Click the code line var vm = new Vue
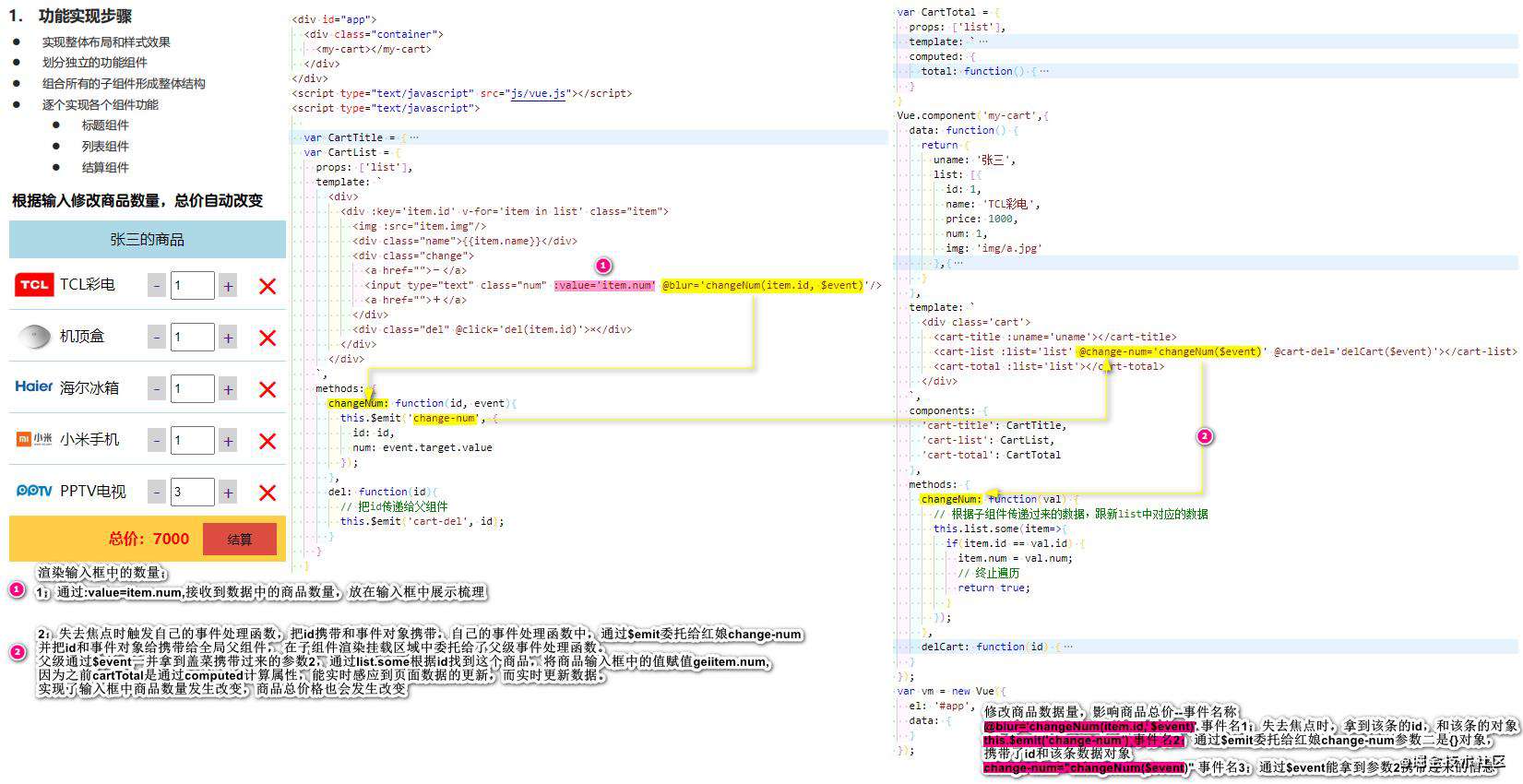 point(950,691)
